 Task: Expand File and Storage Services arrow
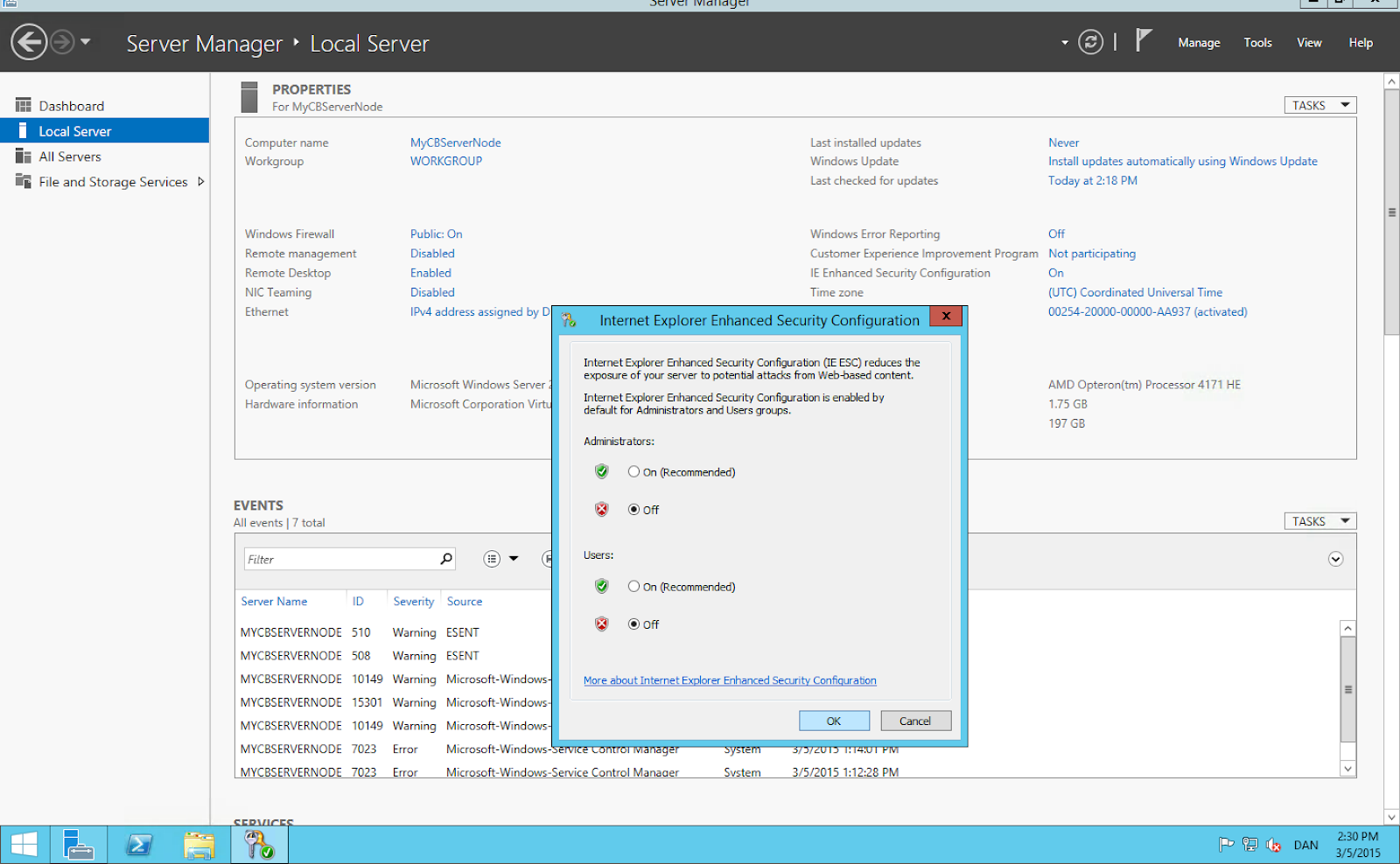201,182
